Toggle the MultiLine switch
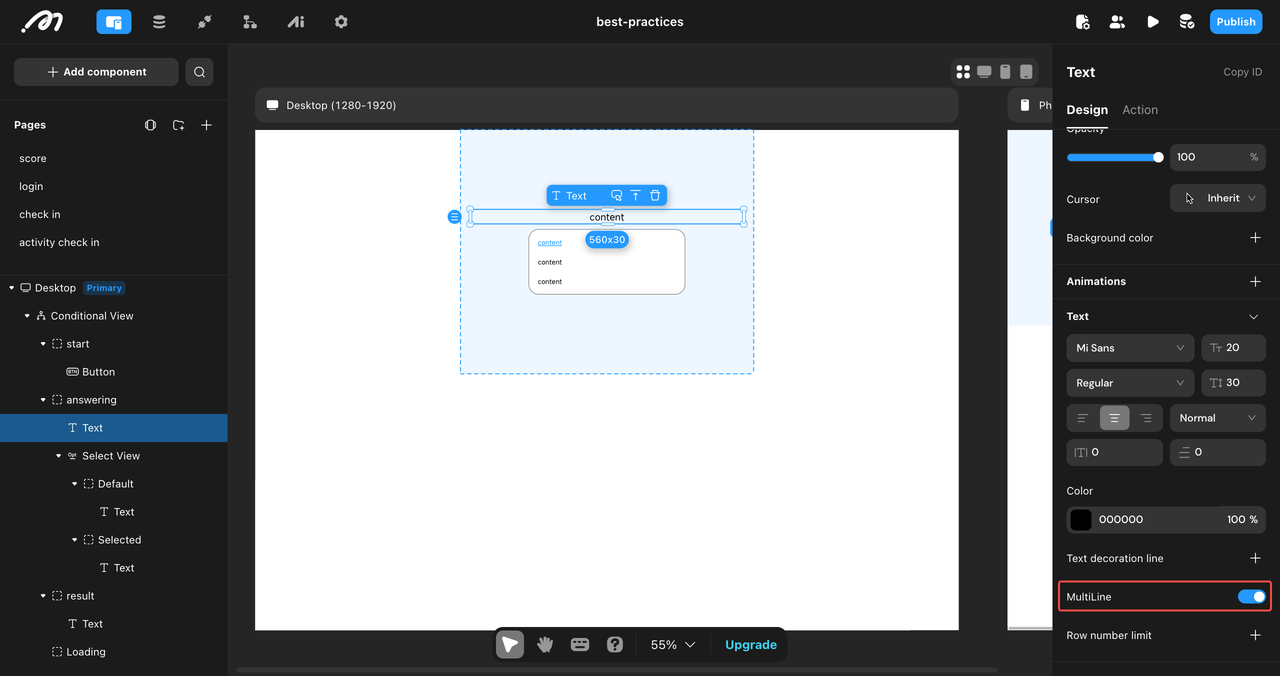 click(1252, 597)
